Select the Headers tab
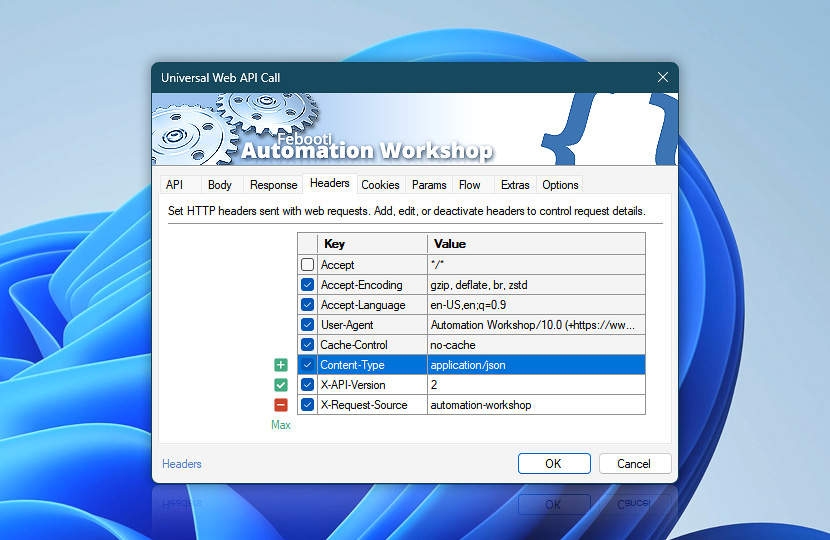The image size is (830, 540). pyautogui.click(x=330, y=183)
